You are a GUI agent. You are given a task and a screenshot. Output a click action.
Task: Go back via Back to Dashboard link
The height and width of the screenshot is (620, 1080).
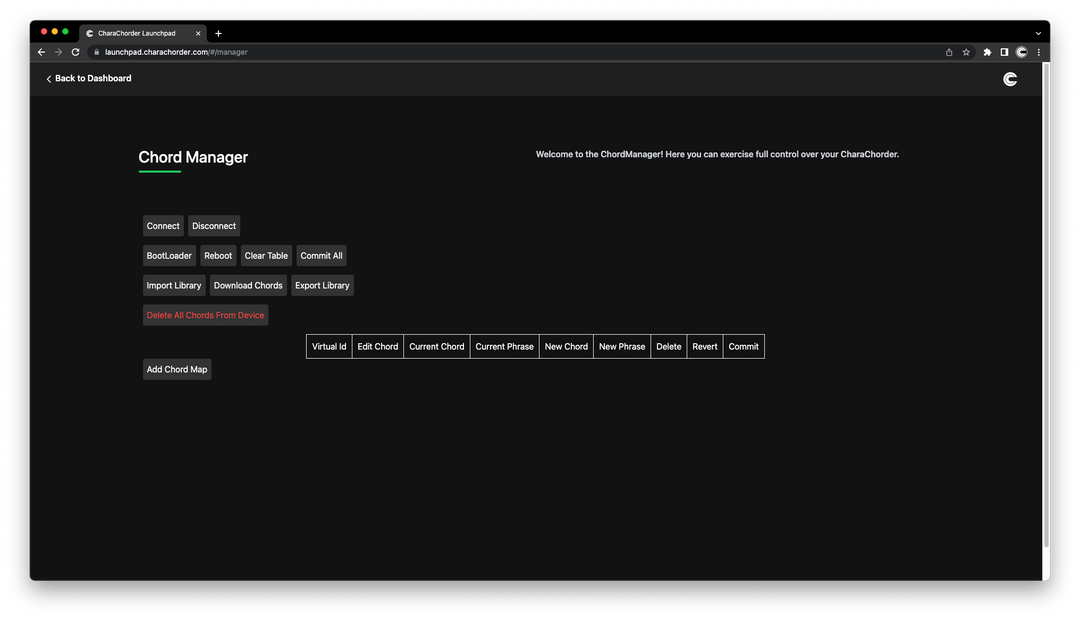(x=89, y=79)
